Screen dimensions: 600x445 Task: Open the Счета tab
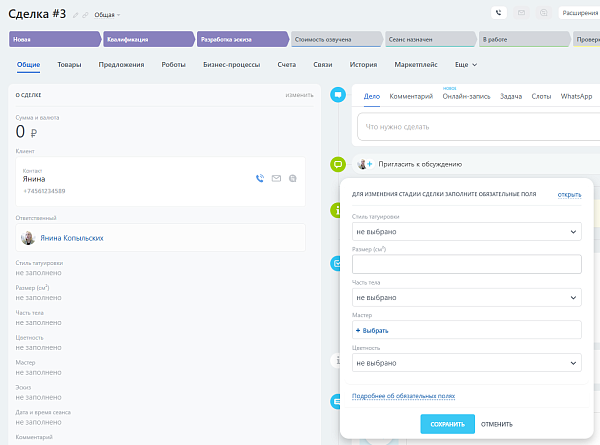(287, 65)
